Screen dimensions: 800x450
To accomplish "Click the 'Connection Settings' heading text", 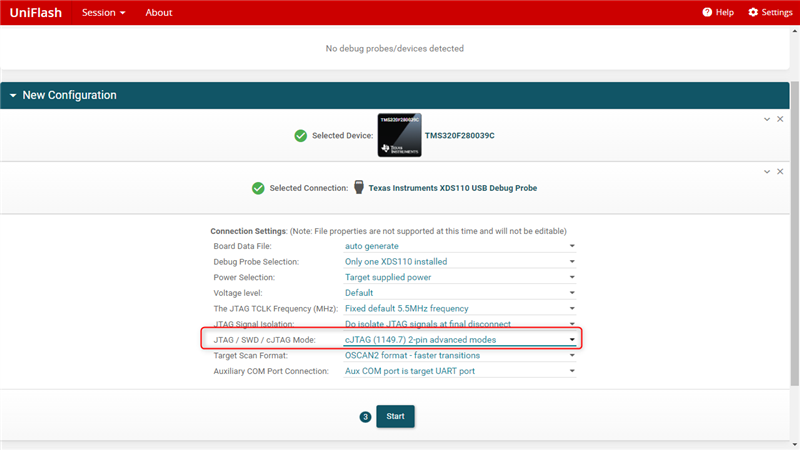I will (x=248, y=231).
